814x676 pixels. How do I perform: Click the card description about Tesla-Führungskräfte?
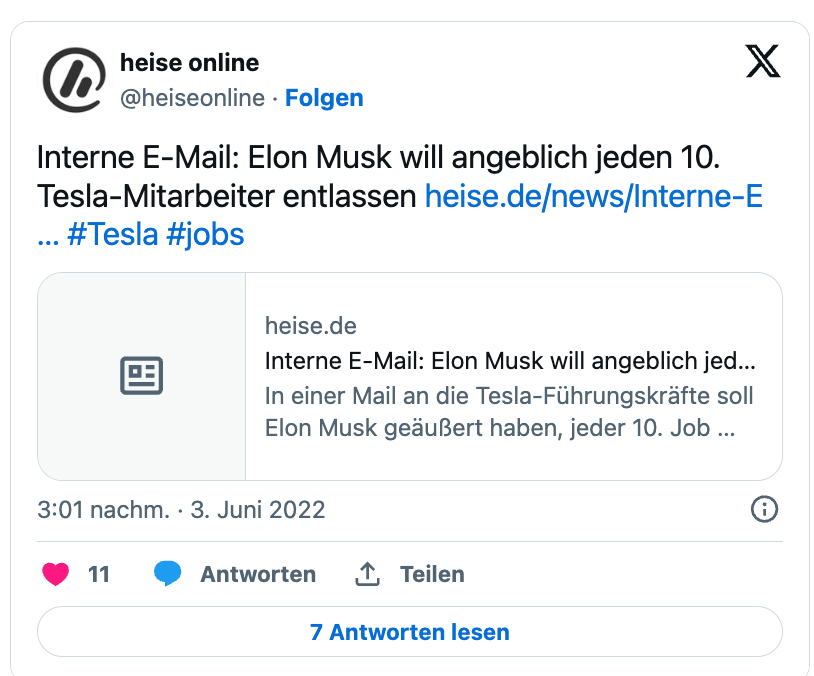[509, 412]
